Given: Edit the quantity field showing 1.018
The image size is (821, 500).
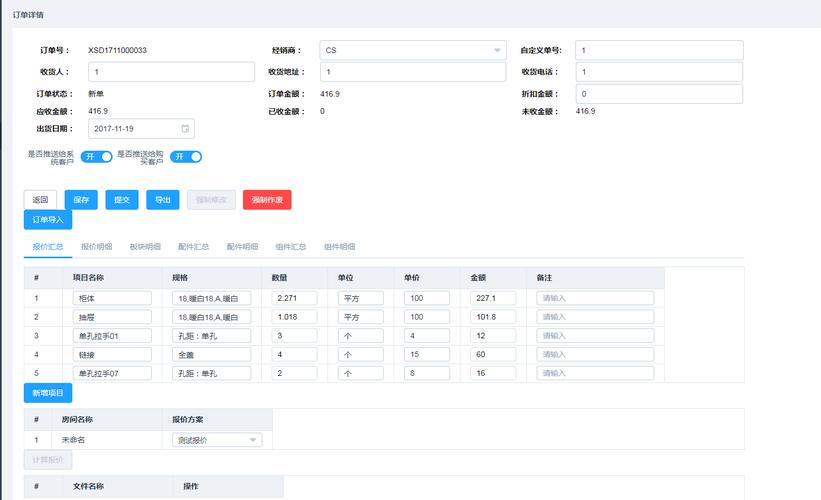Looking at the screenshot, I should tap(294, 317).
